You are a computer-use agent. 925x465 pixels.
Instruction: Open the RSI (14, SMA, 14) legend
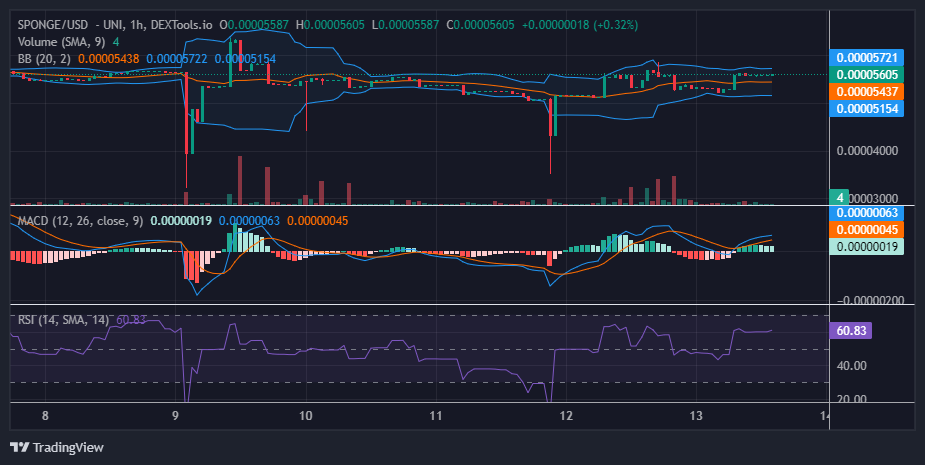[63, 320]
